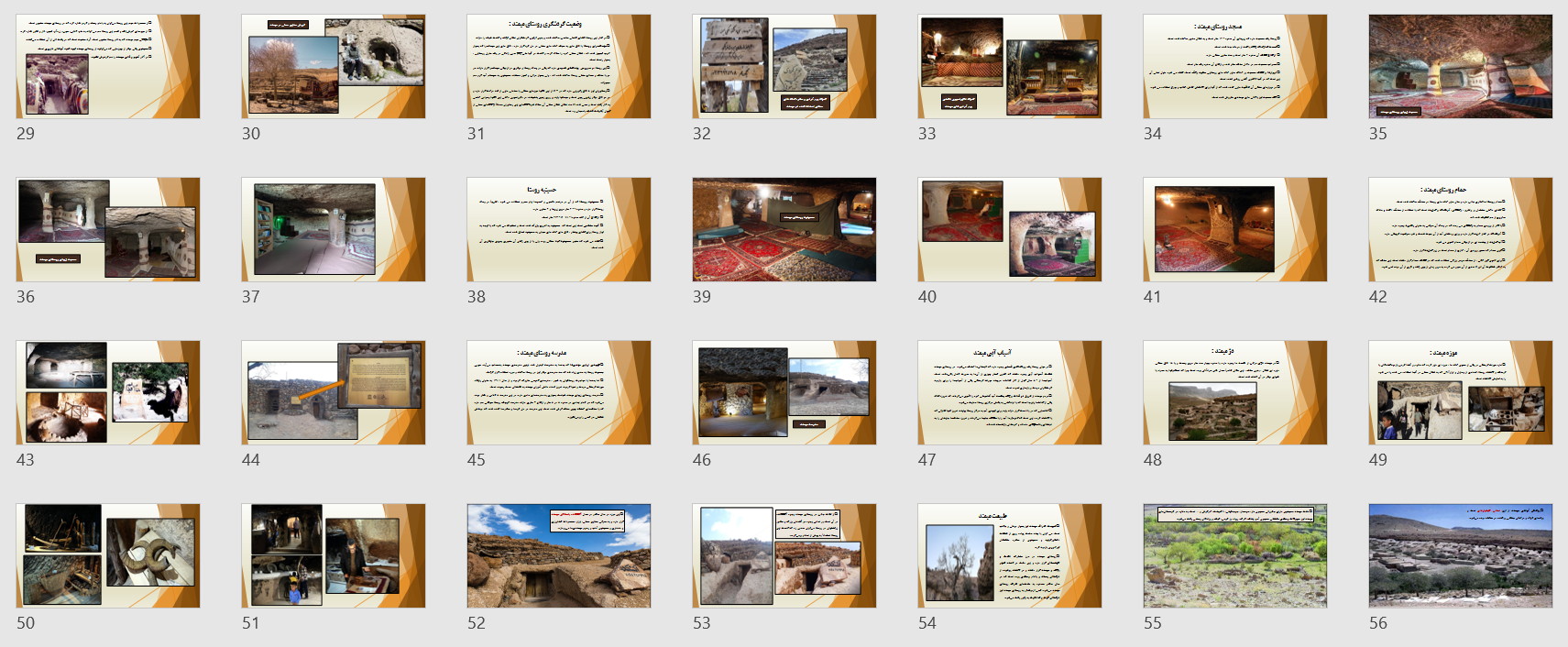This screenshot has width=1568, height=647.
Task: Select slide 56 village panorama thumbnail
Action: [1461, 555]
